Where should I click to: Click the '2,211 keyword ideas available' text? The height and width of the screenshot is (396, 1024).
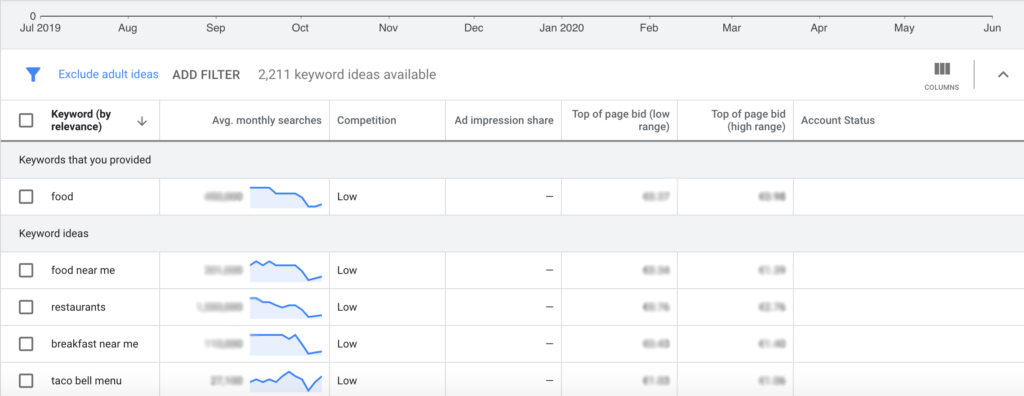pos(347,75)
